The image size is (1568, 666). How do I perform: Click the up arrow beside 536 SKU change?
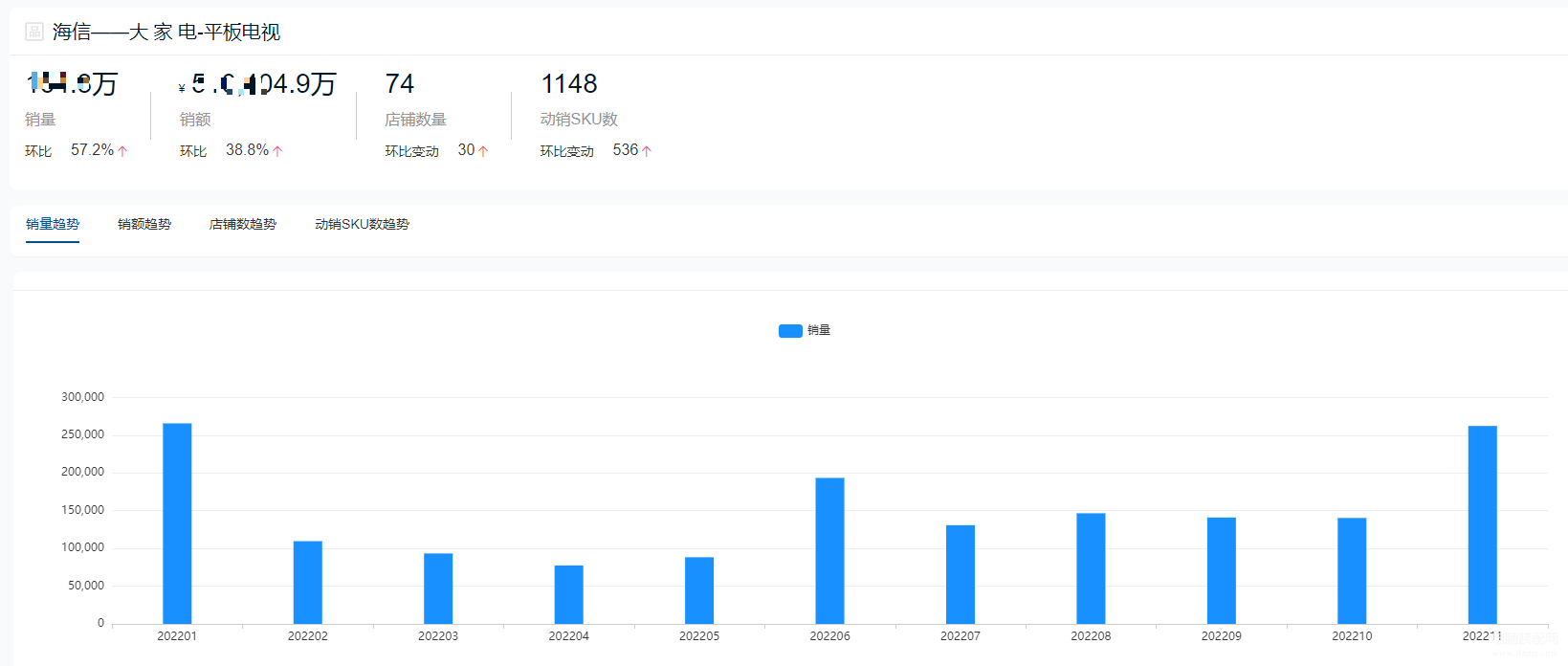click(x=647, y=151)
